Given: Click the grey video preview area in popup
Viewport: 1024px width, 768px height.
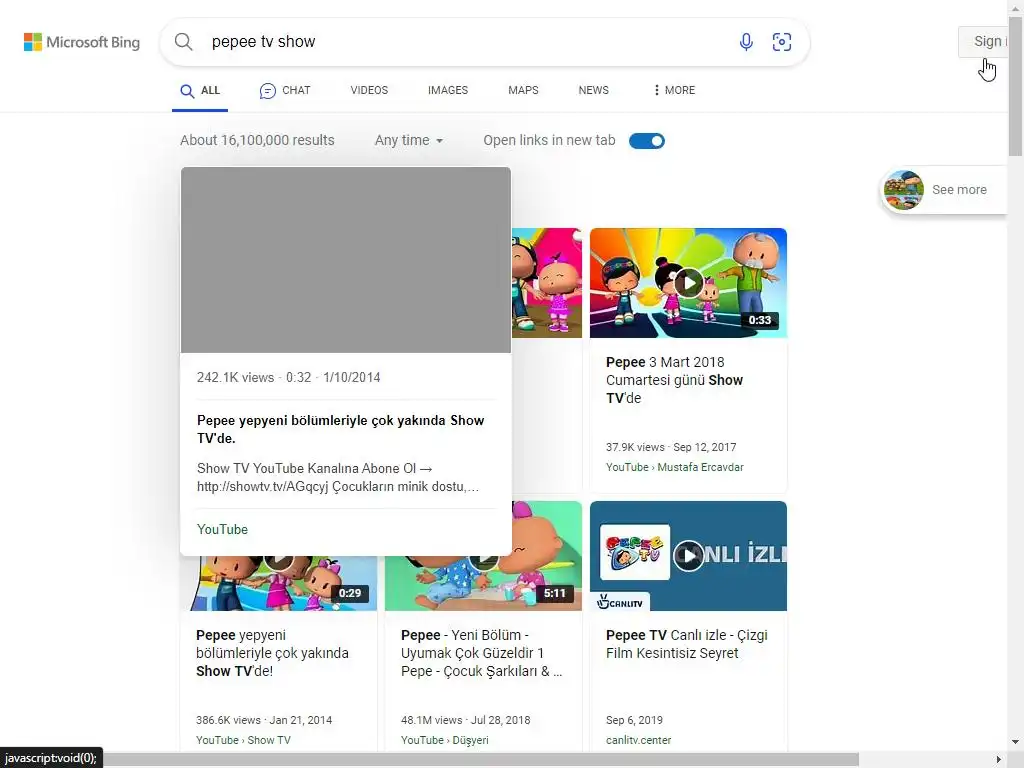Looking at the screenshot, I should 345,260.
